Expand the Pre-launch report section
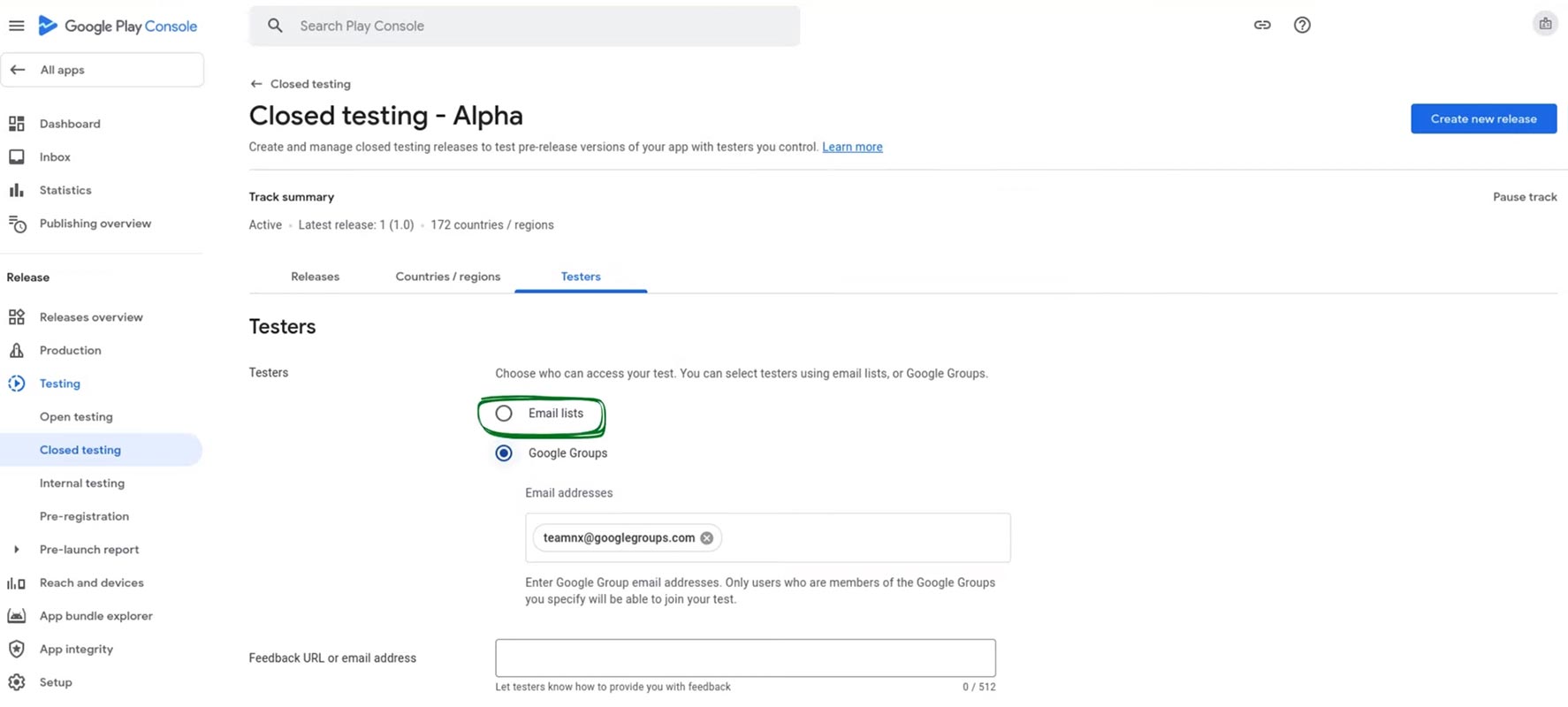Screen dimensions: 1568x707 (x=16, y=550)
